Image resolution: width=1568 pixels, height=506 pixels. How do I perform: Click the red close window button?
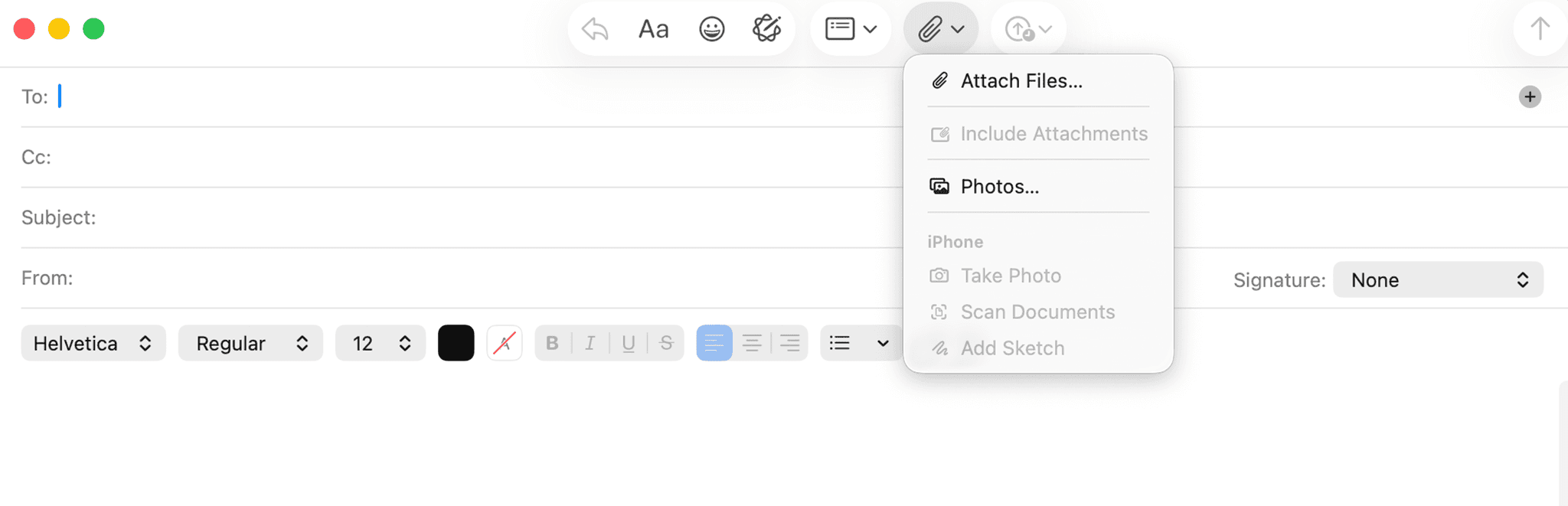coord(24,29)
